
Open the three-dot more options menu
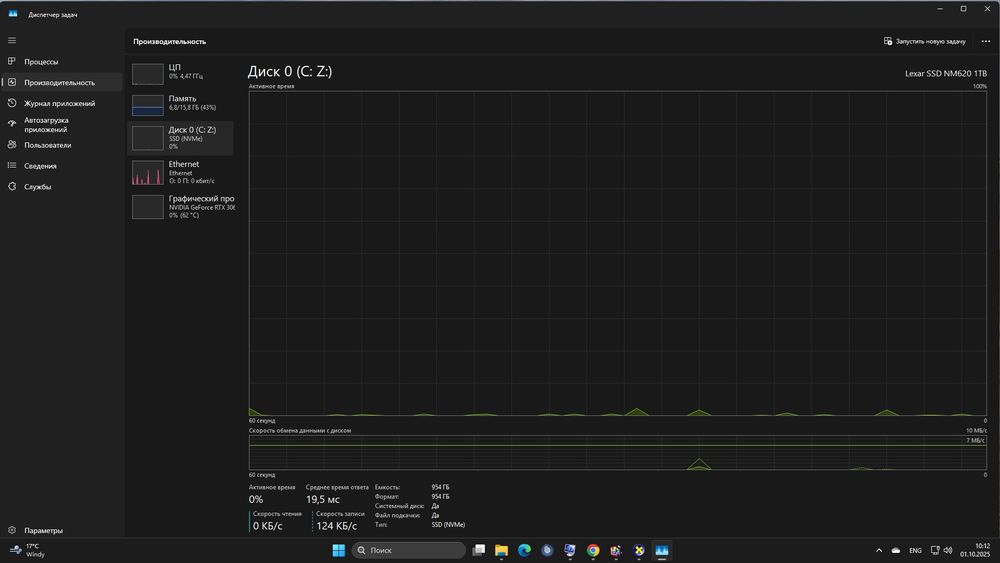(x=985, y=41)
